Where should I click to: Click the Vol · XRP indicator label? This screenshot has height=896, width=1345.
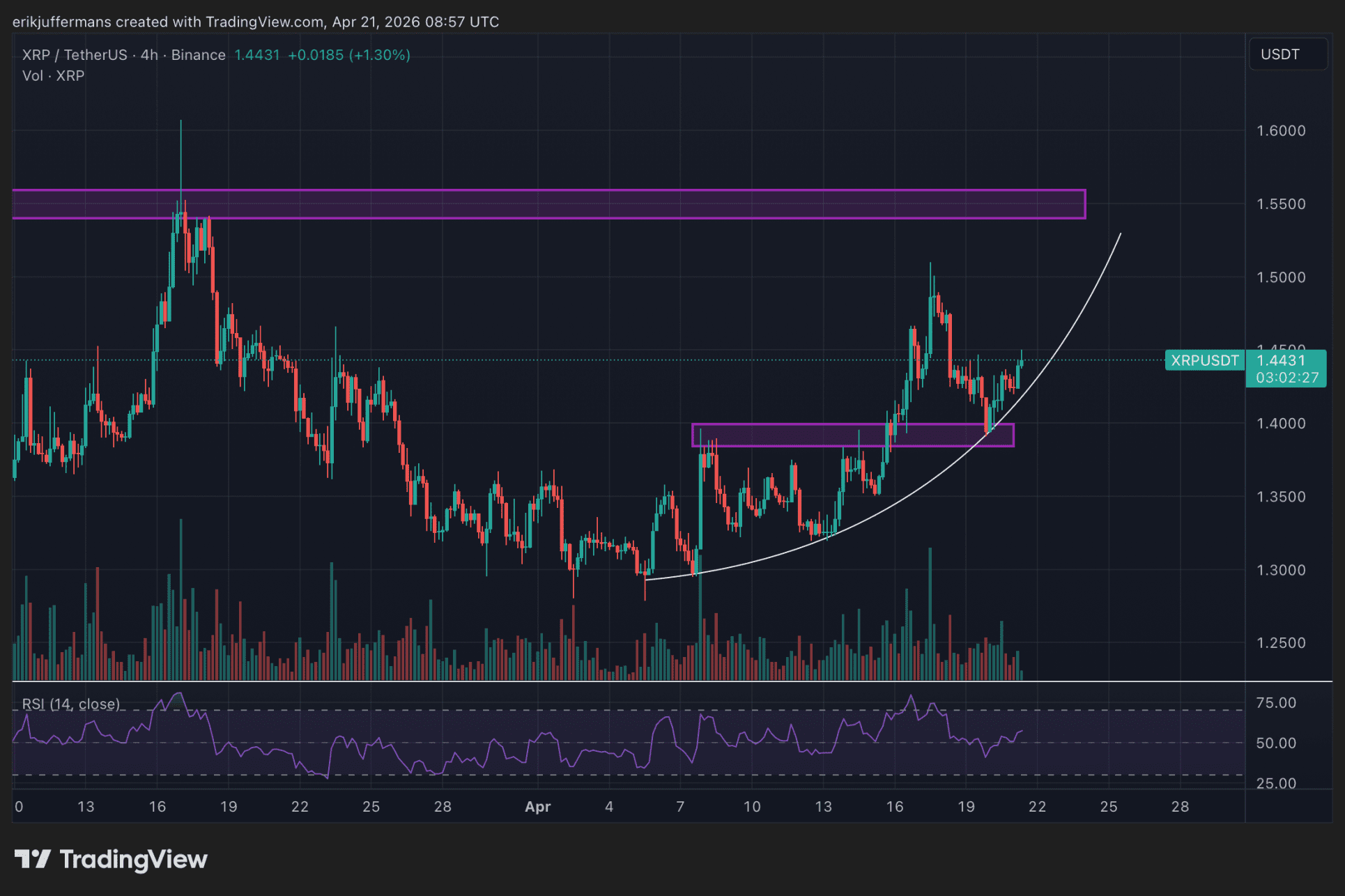pos(53,76)
